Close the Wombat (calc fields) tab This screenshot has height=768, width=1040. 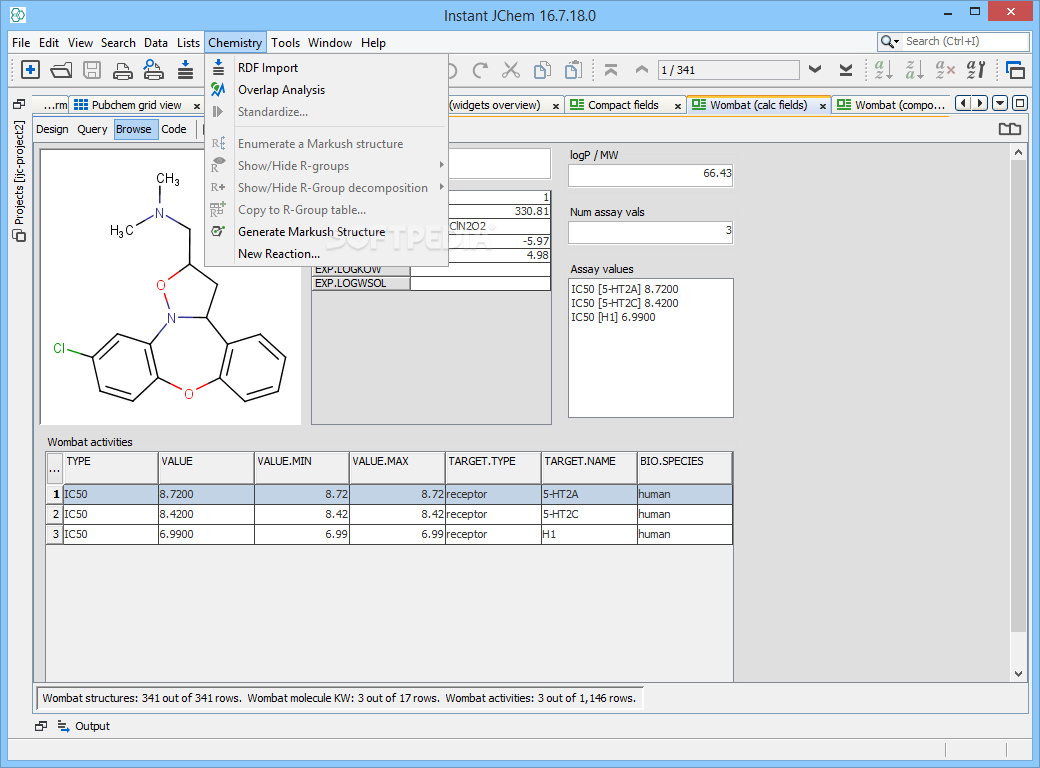tap(822, 106)
